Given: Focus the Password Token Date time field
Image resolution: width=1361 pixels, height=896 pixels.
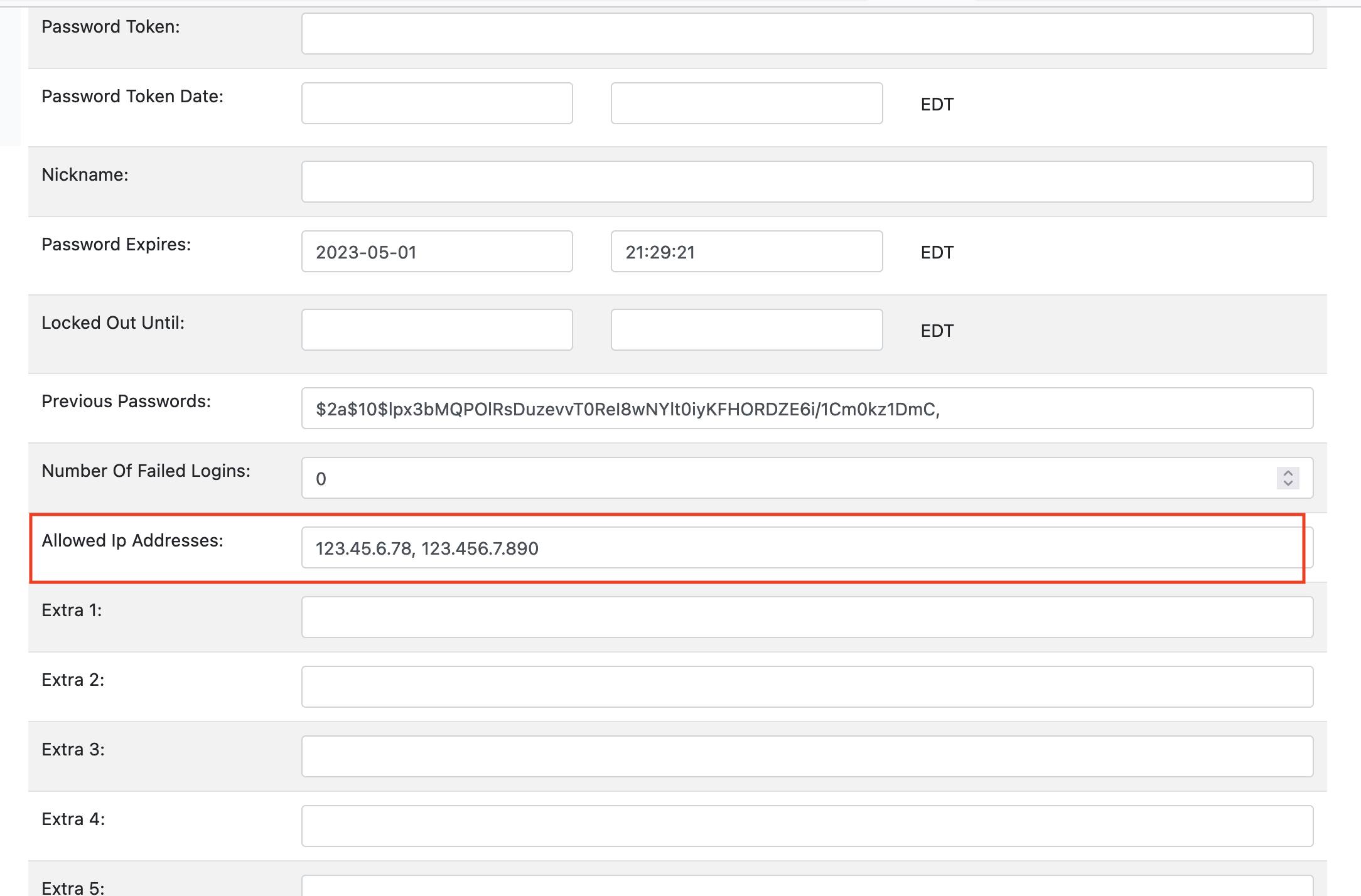Looking at the screenshot, I should (x=746, y=104).
